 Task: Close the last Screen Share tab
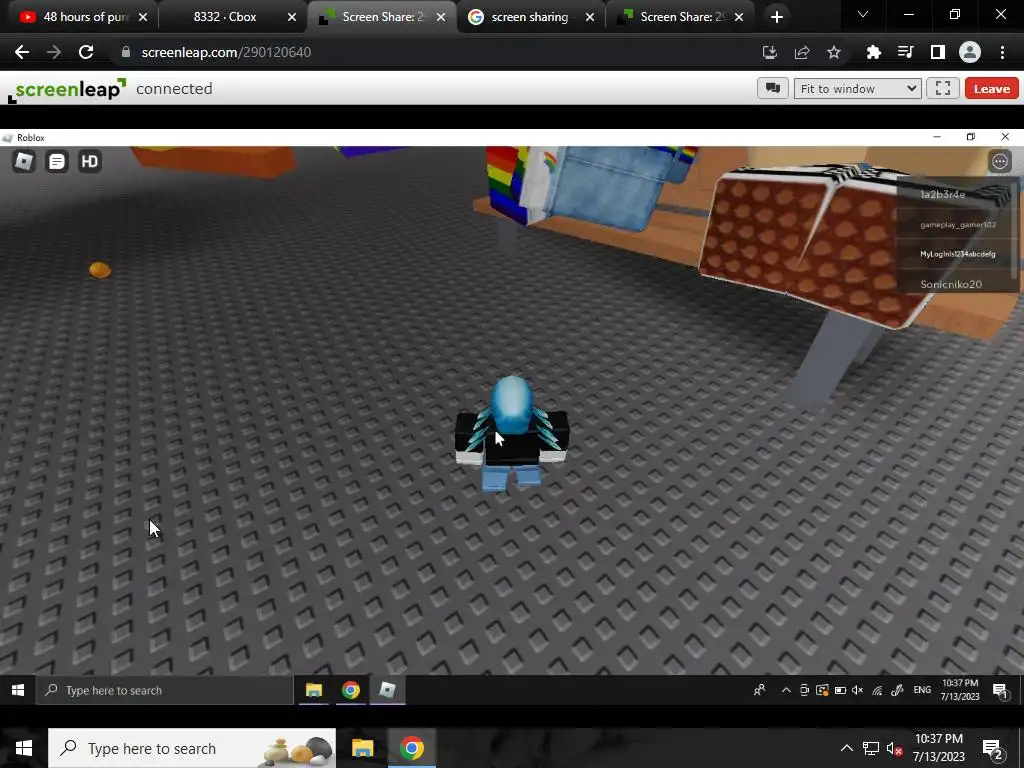pyautogui.click(x=739, y=17)
